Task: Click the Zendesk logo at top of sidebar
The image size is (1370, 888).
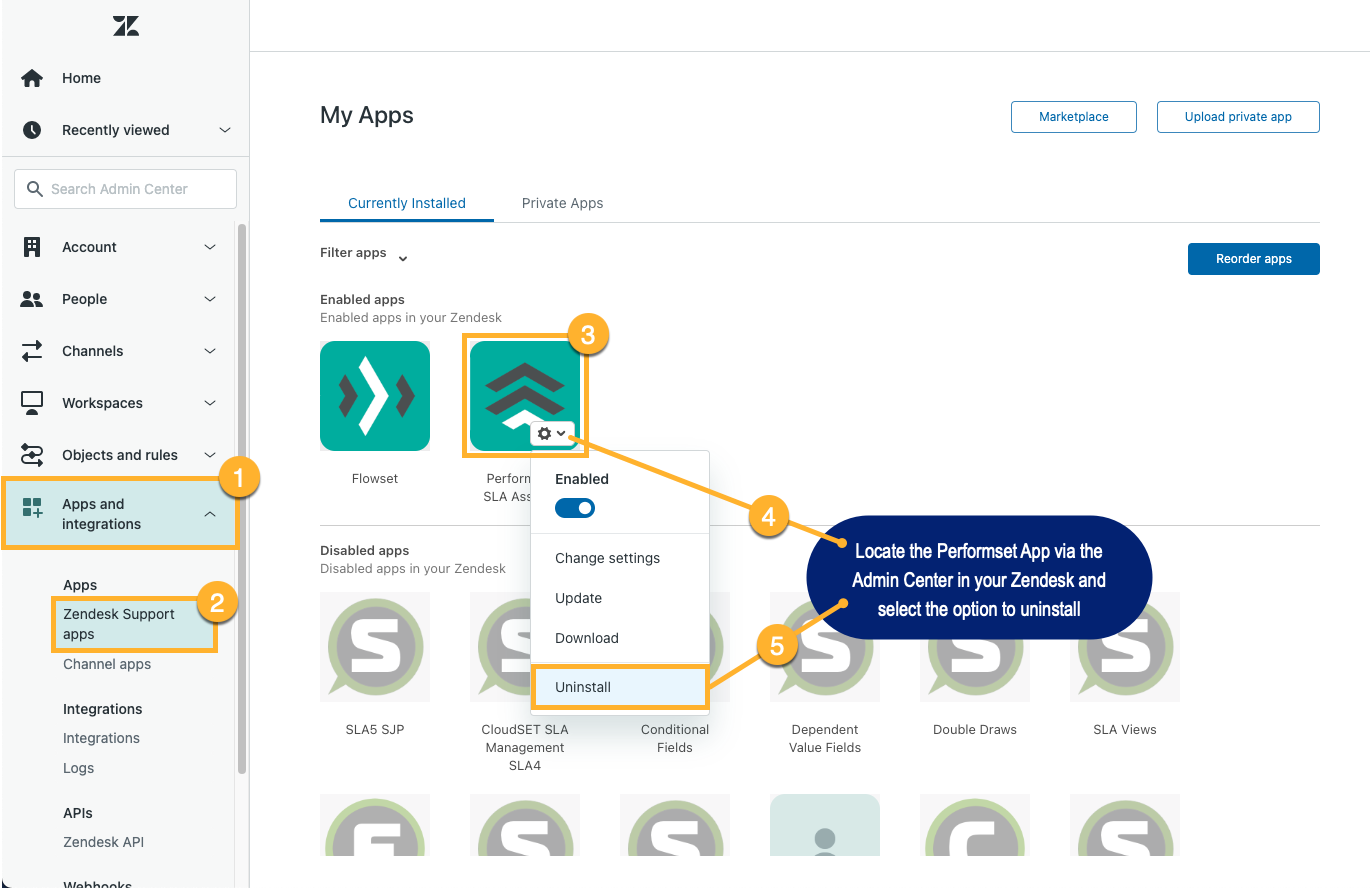Action: 126,27
